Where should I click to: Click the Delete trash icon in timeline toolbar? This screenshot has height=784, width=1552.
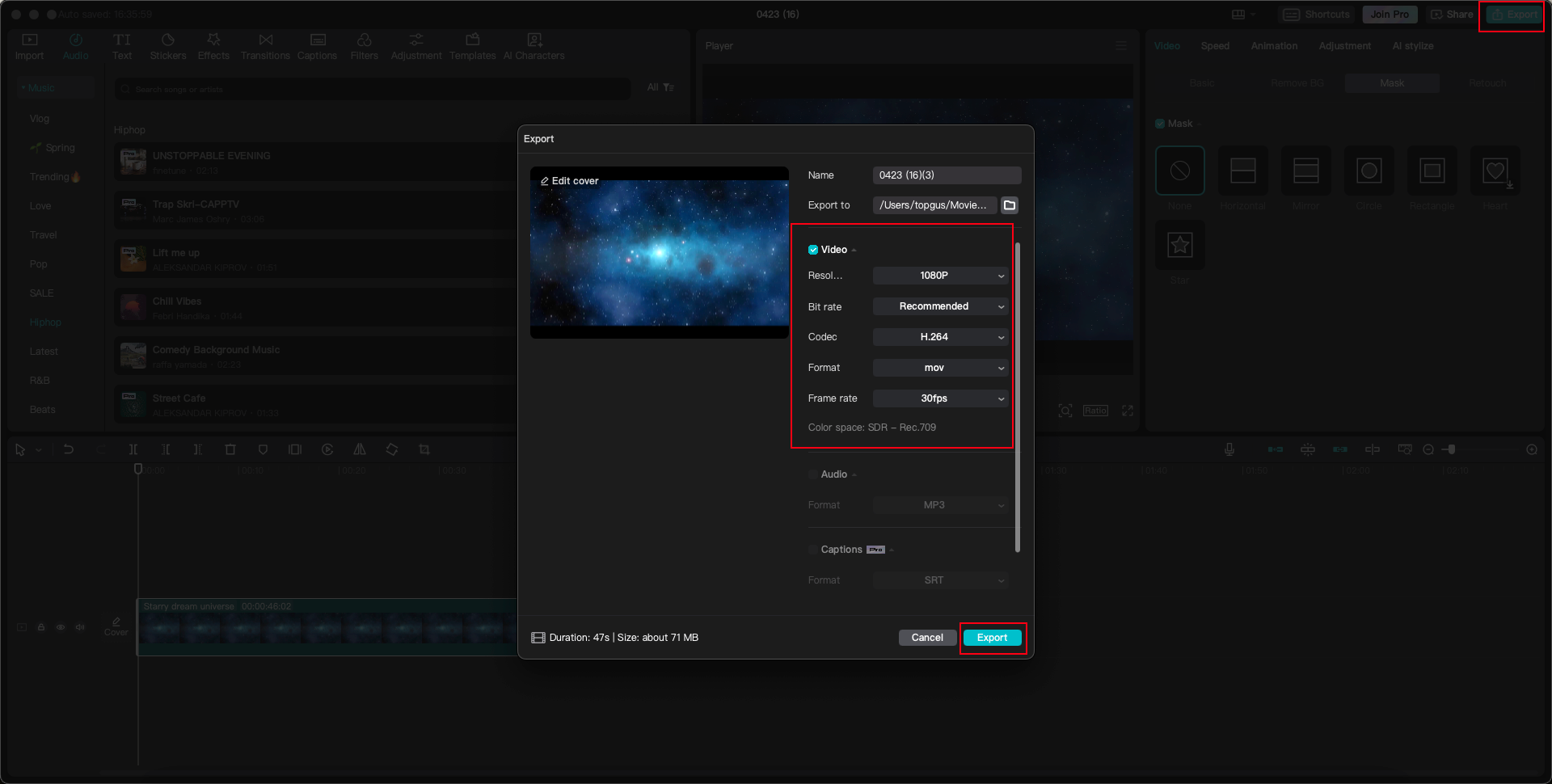point(230,449)
